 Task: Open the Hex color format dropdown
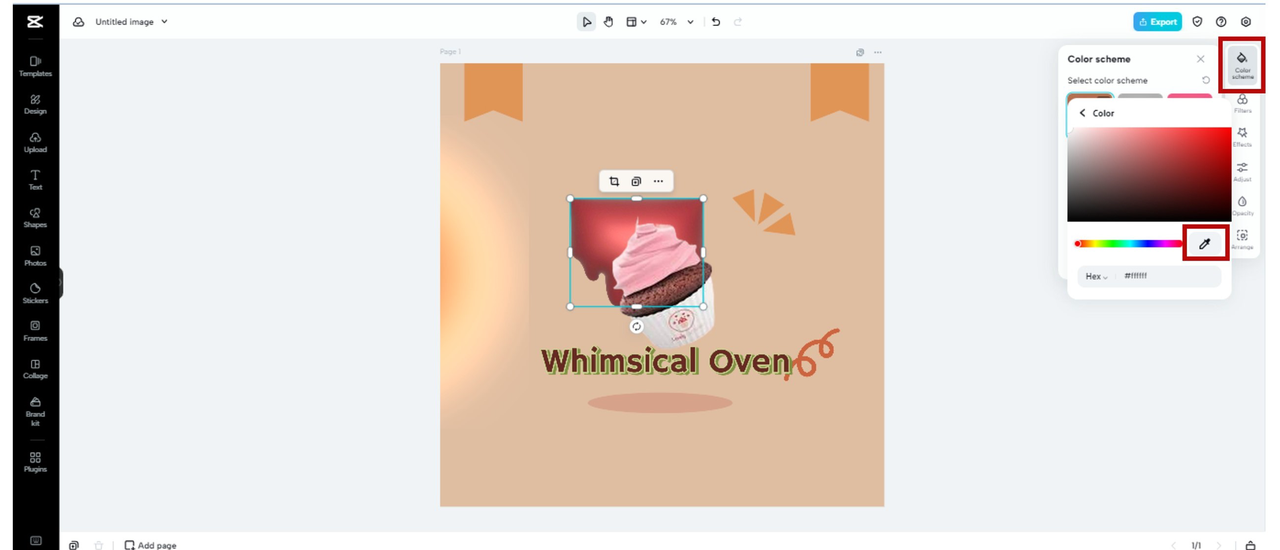click(x=1097, y=276)
